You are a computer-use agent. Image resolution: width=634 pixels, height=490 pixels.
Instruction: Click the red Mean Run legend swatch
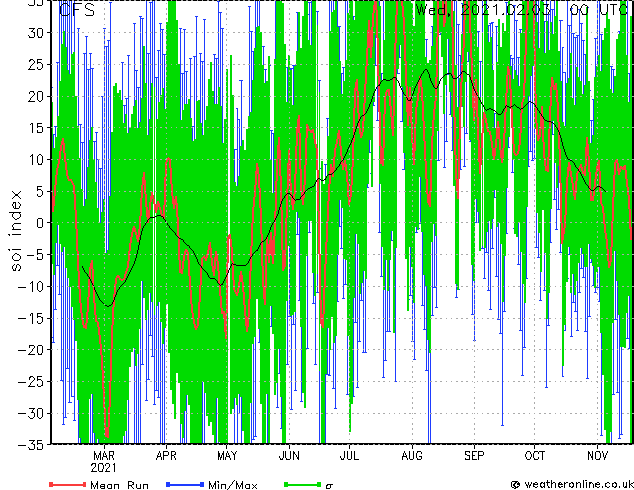(x=68, y=484)
